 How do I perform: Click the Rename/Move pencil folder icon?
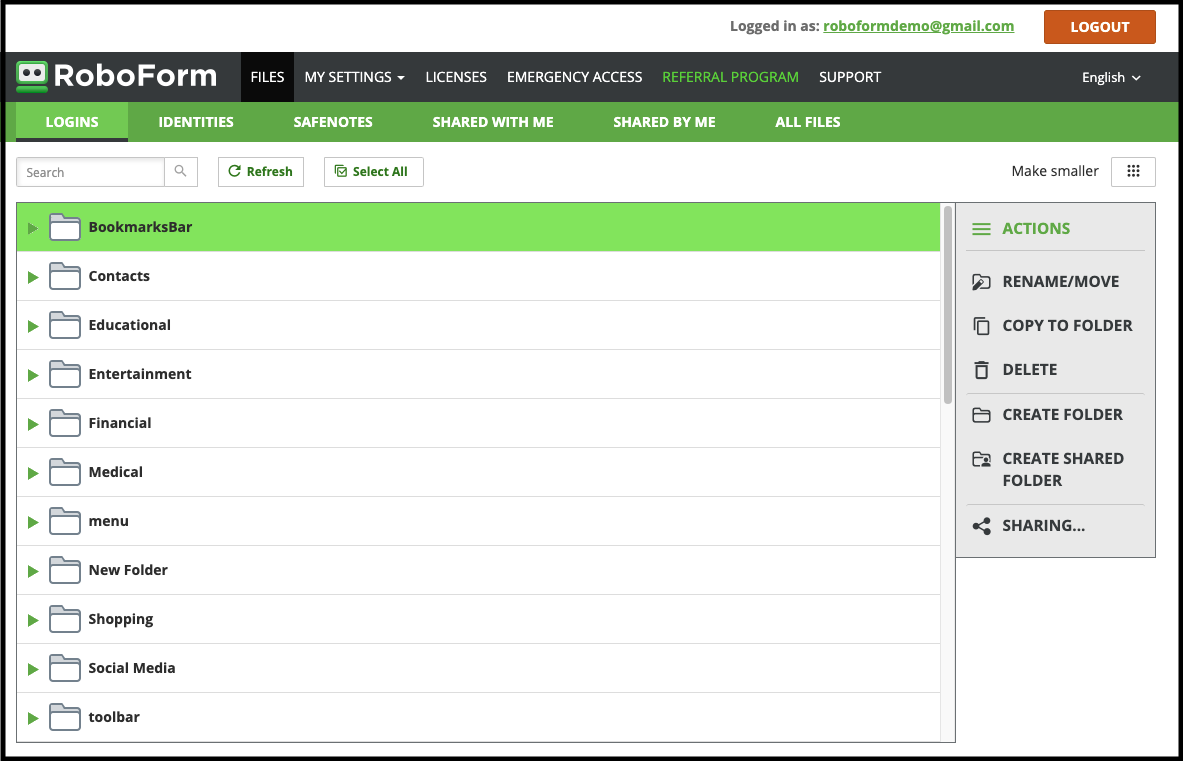point(981,282)
